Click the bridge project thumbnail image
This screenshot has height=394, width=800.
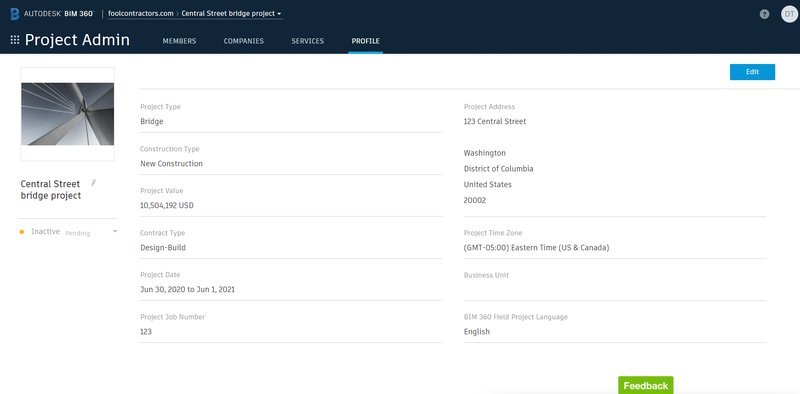point(67,114)
